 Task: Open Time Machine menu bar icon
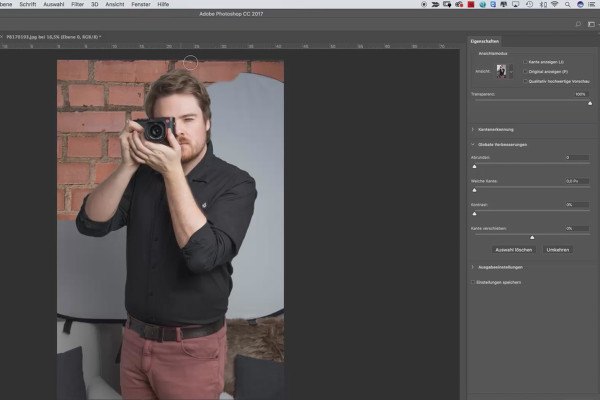pos(529,4)
